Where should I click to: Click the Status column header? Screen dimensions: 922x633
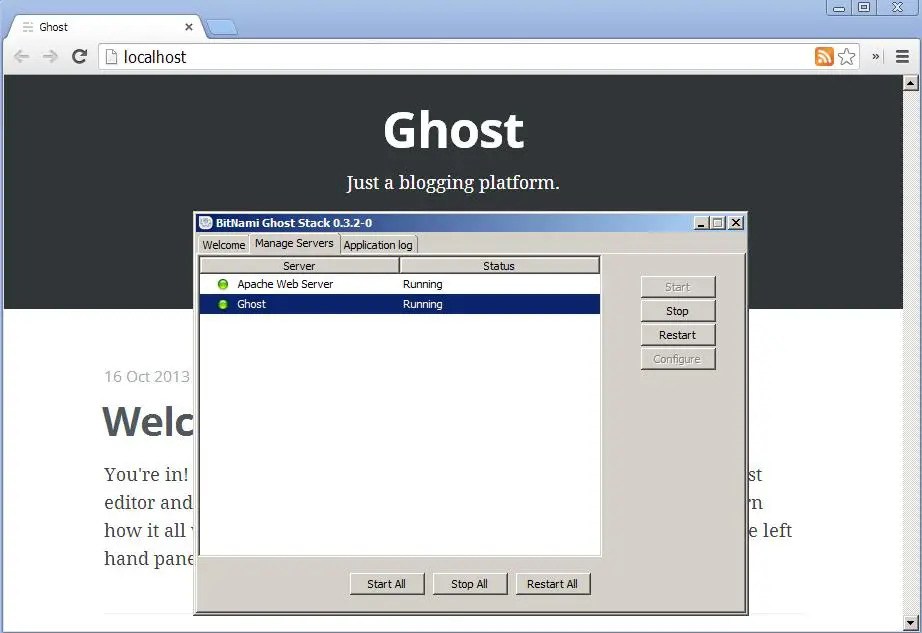pyautogui.click(x=499, y=266)
